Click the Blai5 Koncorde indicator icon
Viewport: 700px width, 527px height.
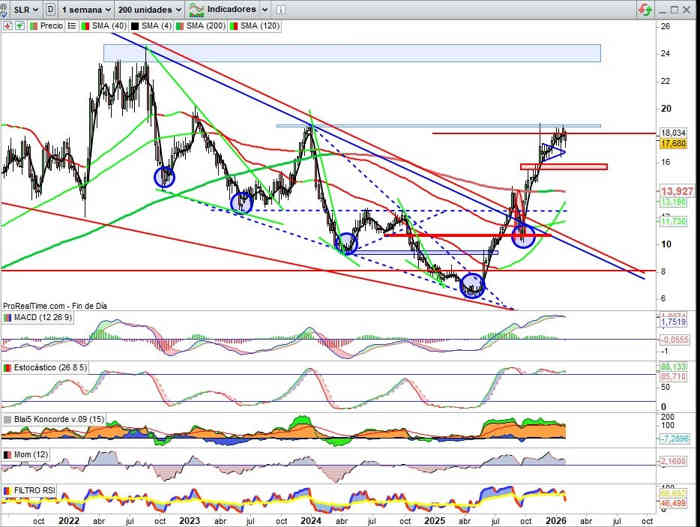pos(7,419)
